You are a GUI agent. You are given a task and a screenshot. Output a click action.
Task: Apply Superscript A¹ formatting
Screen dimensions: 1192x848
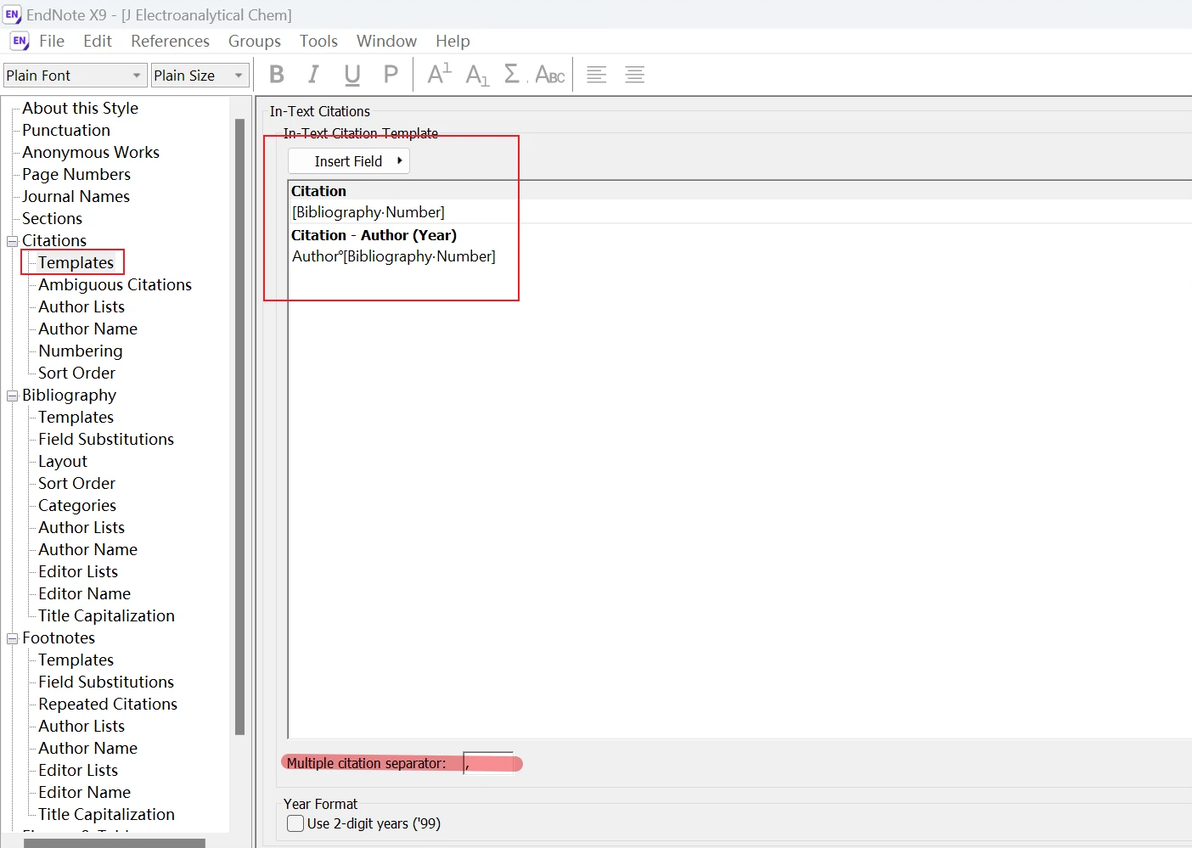point(439,74)
